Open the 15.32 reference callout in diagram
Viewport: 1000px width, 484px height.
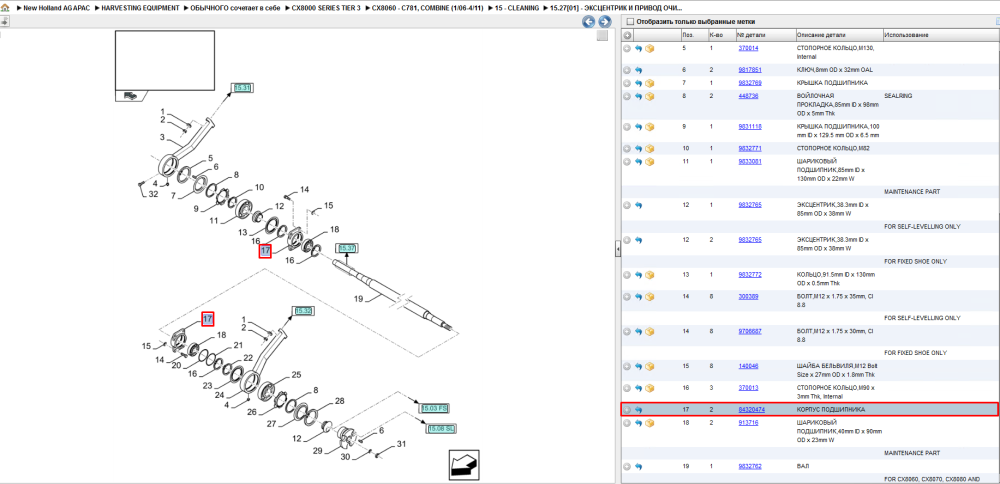tap(303, 311)
